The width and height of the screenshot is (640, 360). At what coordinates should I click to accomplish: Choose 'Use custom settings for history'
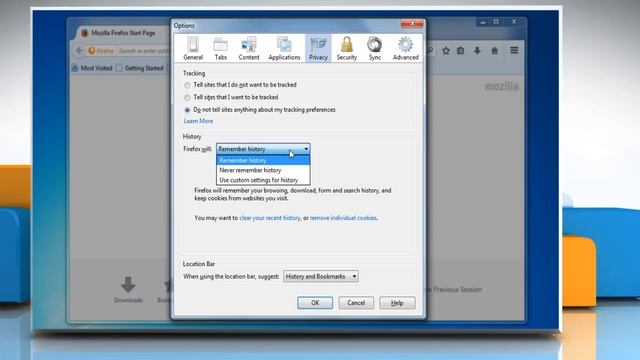tap(263, 180)
